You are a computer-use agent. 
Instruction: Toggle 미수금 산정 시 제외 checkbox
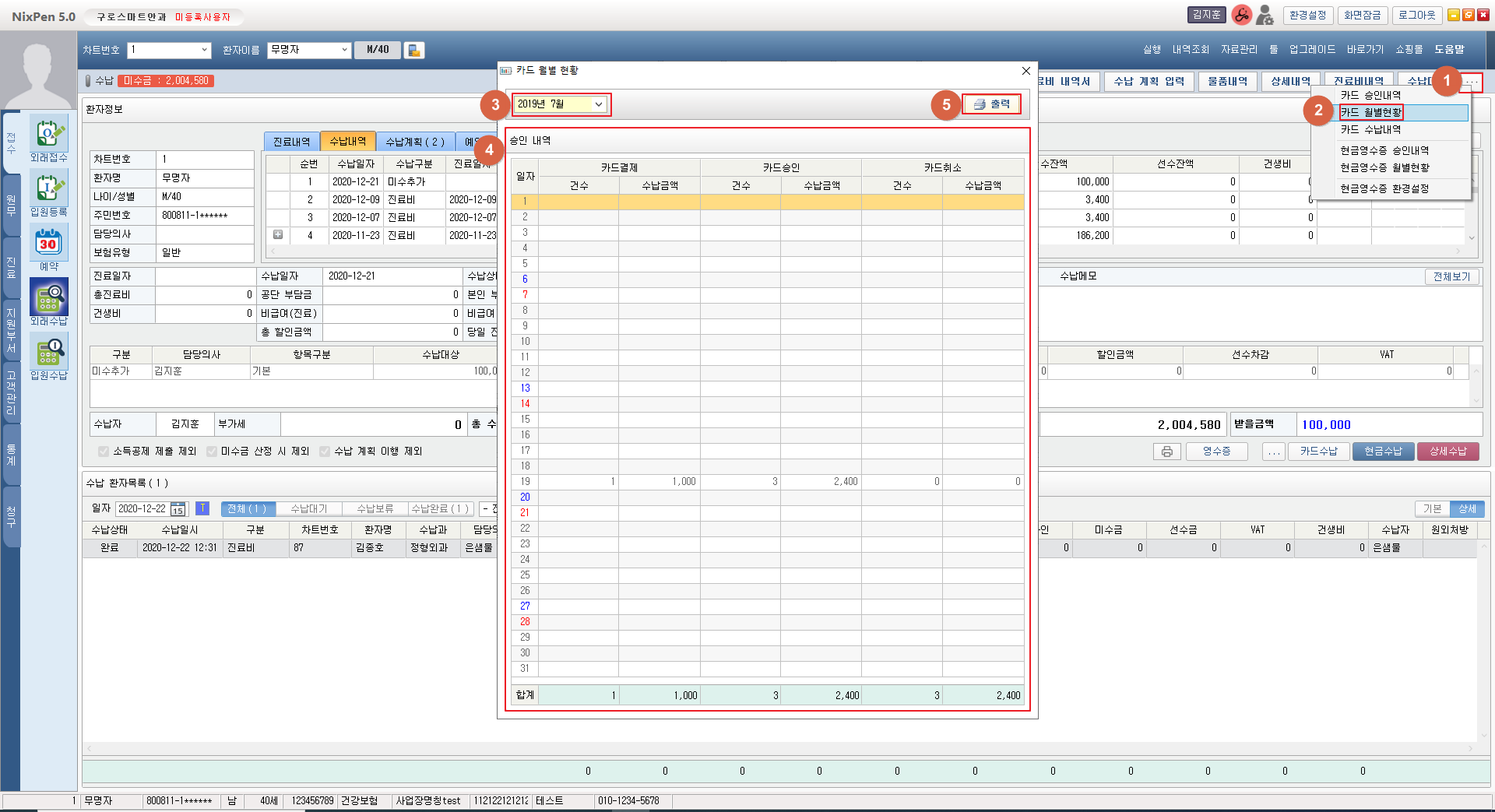212,452
